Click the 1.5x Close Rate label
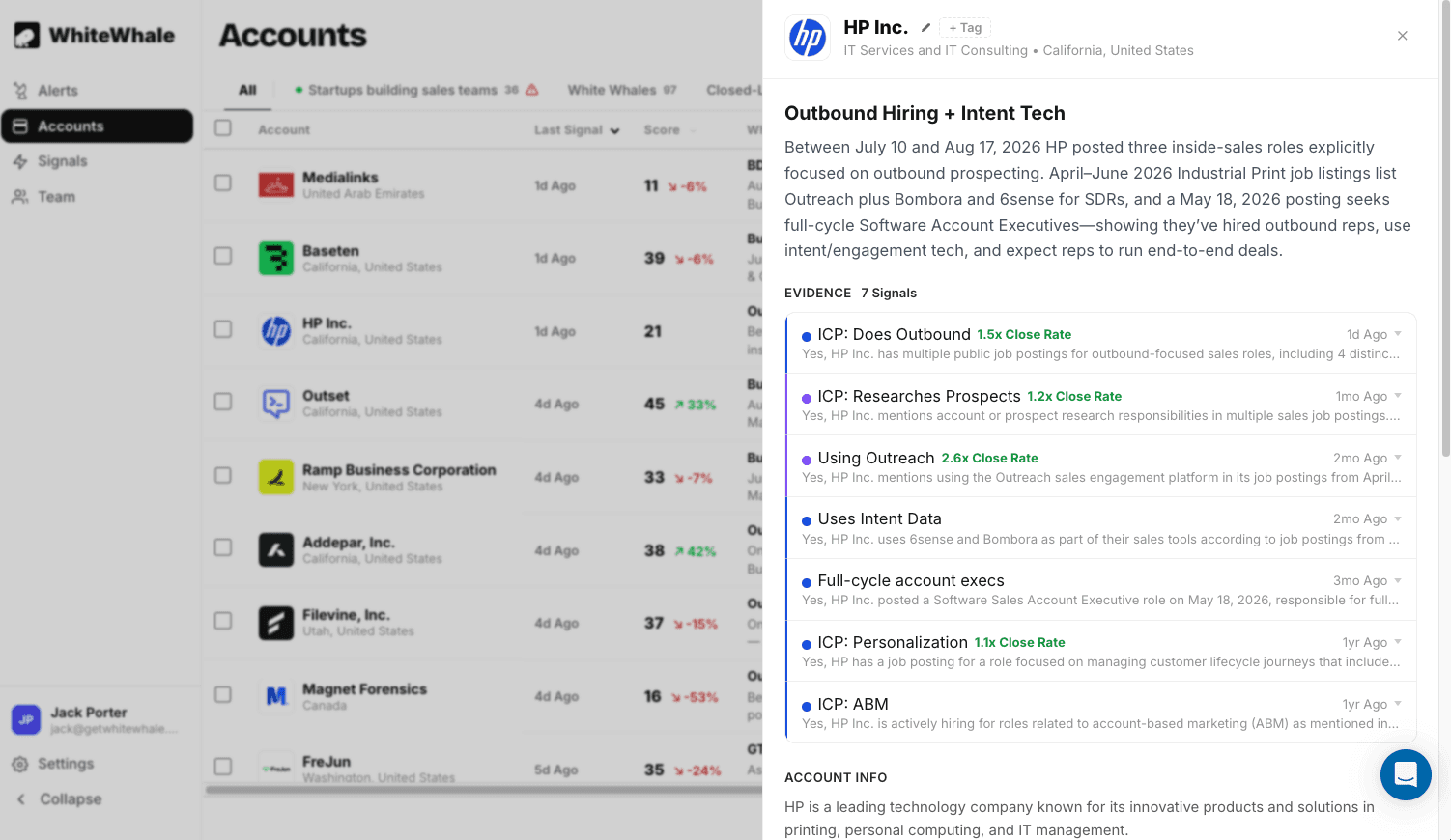 point(1024,335)
